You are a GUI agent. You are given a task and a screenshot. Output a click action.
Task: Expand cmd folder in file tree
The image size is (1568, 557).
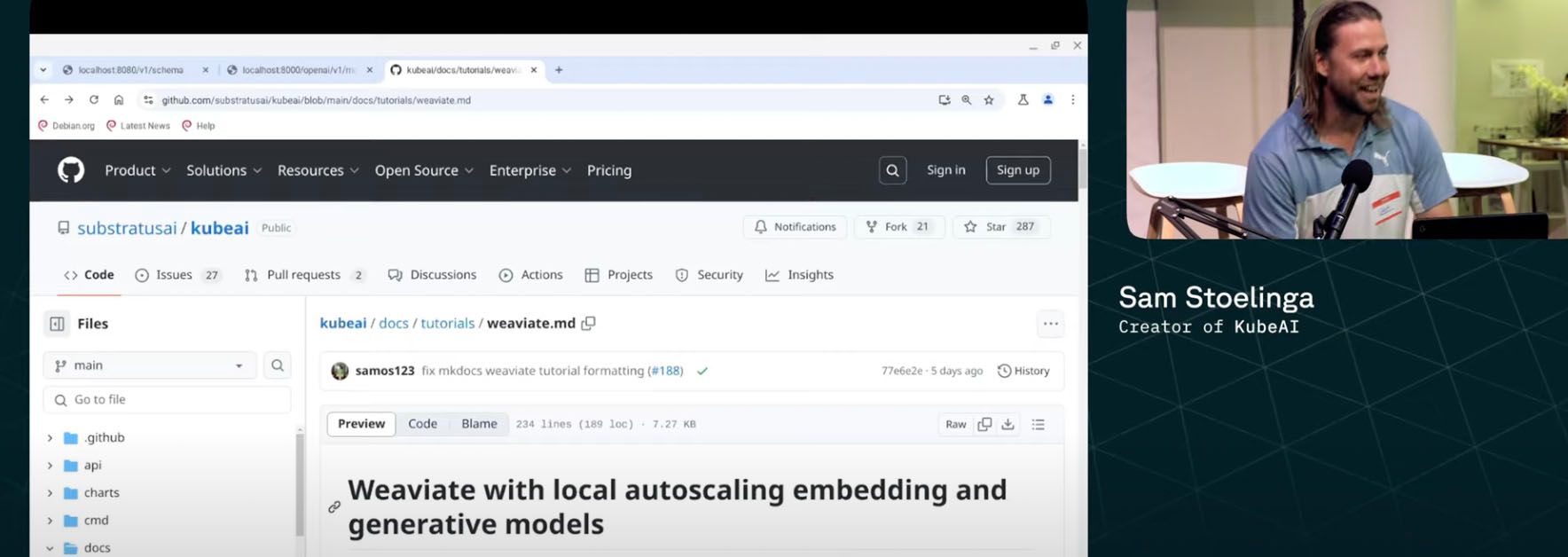tap(50, 521)
